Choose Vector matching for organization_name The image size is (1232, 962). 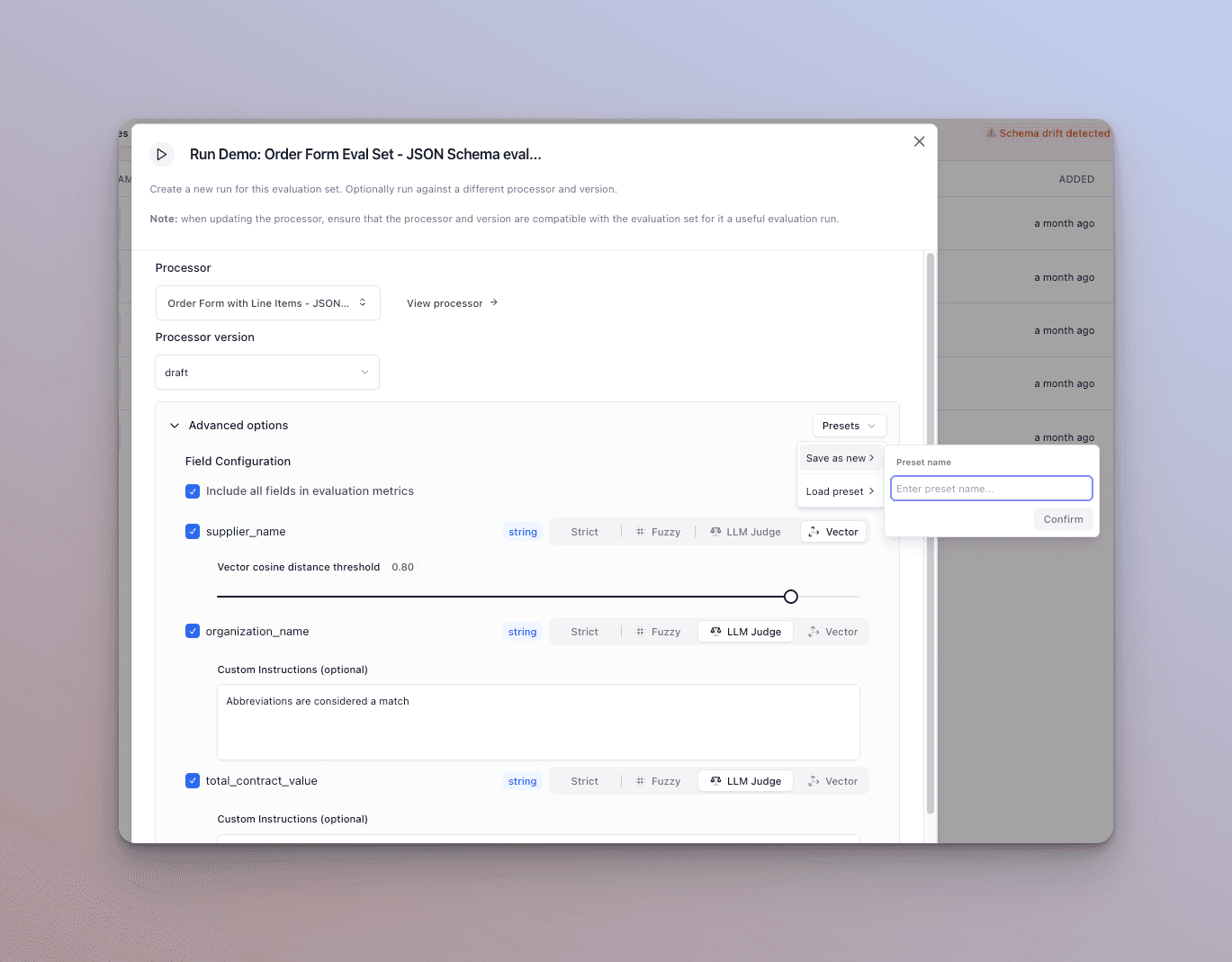point(833,632)
